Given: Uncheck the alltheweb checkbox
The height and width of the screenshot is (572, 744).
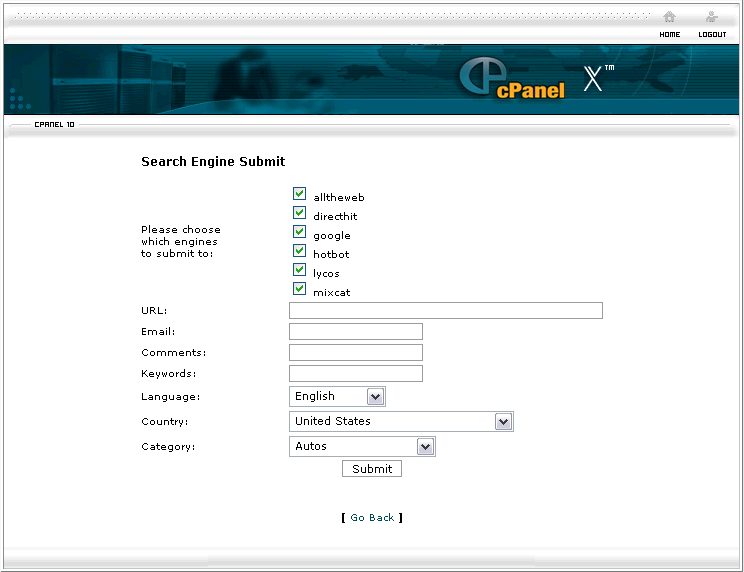Looking at the screenshot, I should tap(299, 194).
